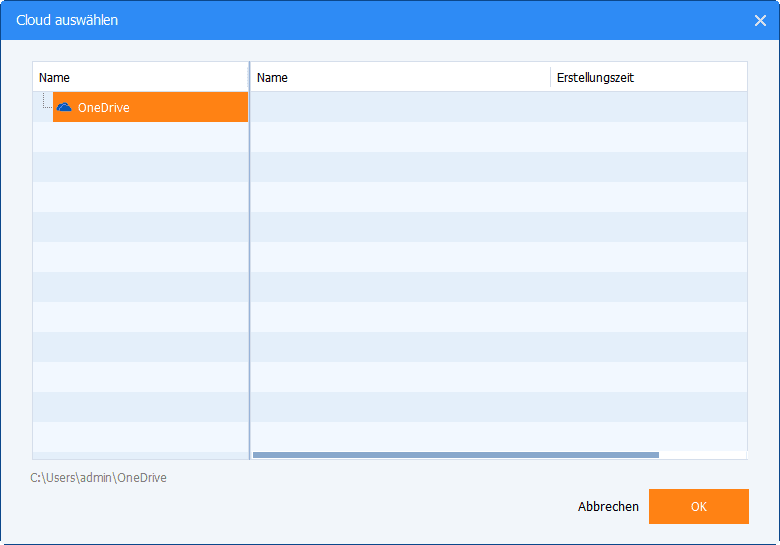Select the OneDrive entry label in tree
780x545 pixels.
104,107
